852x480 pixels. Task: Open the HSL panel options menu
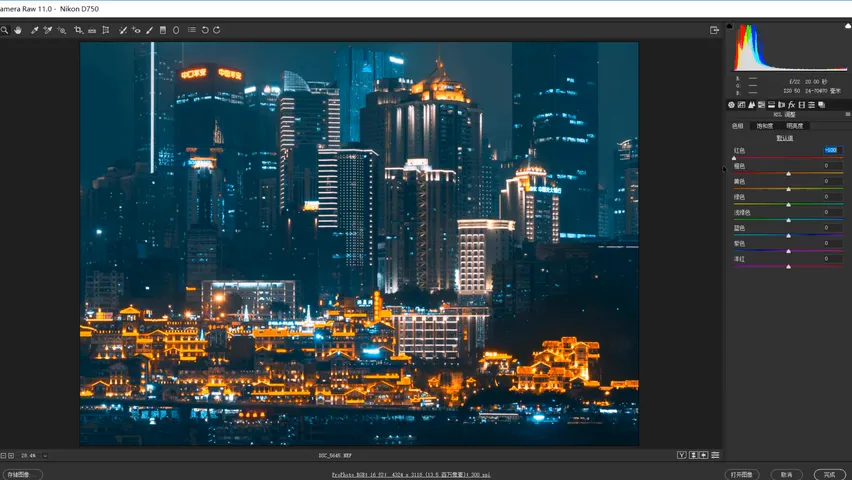(848, 115)
